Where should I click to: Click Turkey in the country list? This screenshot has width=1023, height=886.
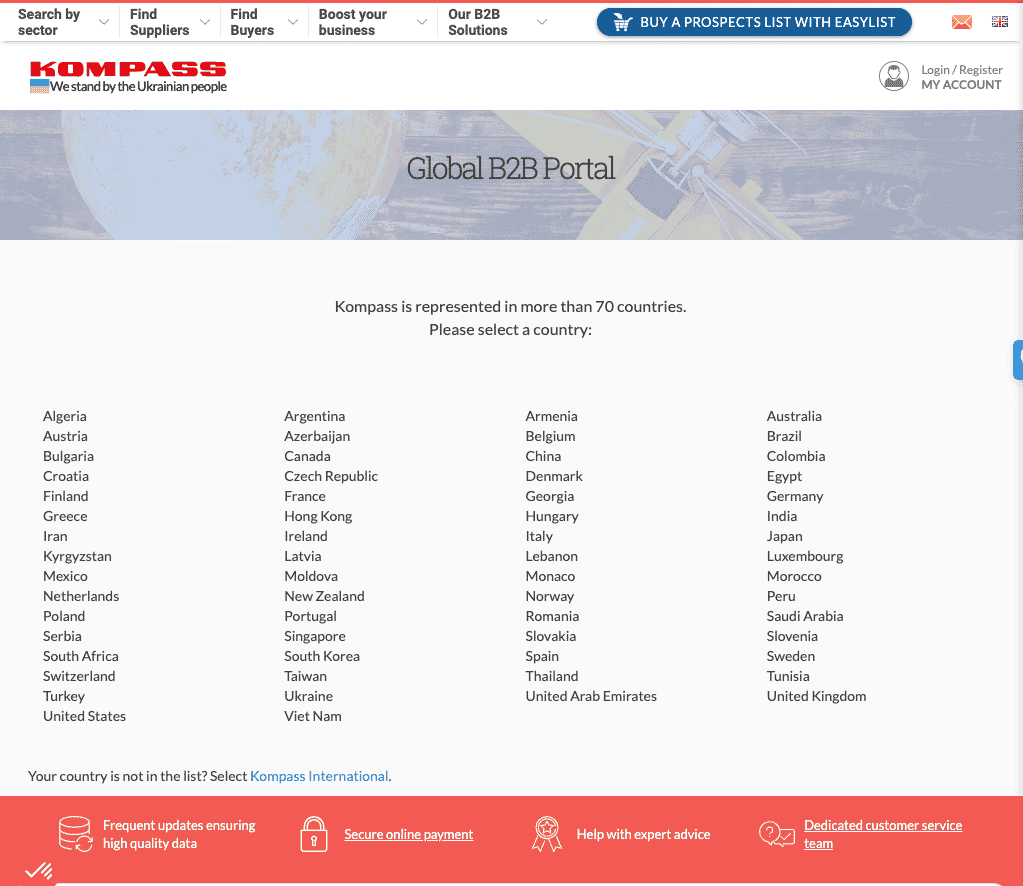tap(63, 696)
